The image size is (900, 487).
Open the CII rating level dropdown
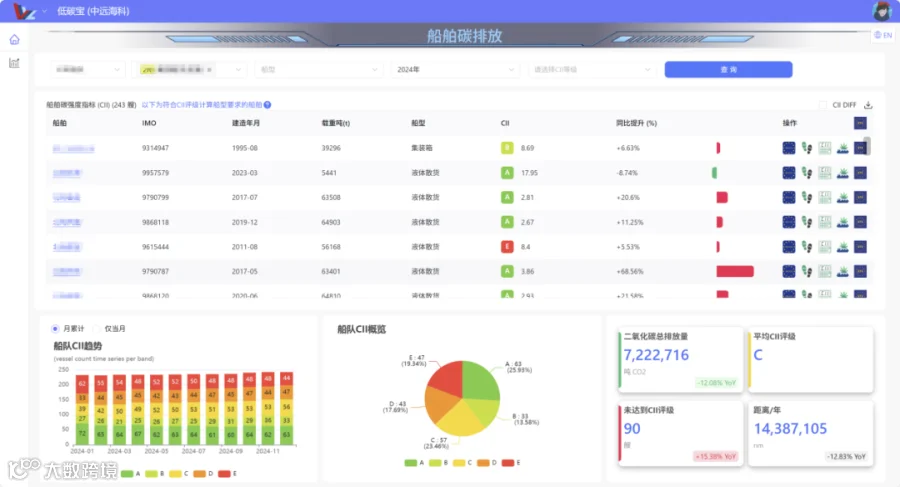pos(592,69)
